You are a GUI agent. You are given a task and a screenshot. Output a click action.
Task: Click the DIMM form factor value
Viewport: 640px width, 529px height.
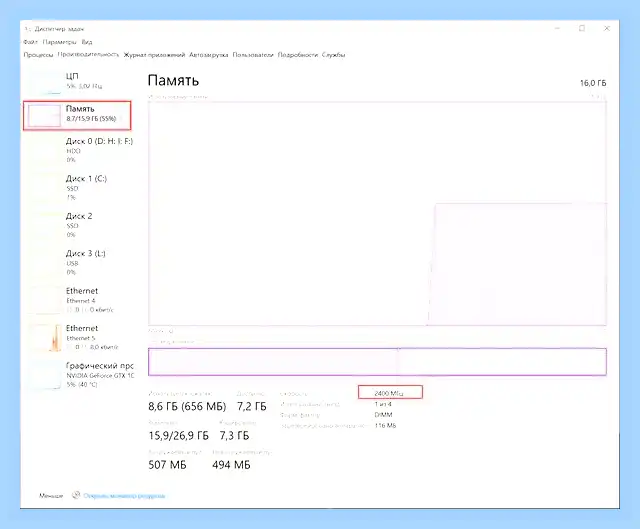(x=383, y=415)
